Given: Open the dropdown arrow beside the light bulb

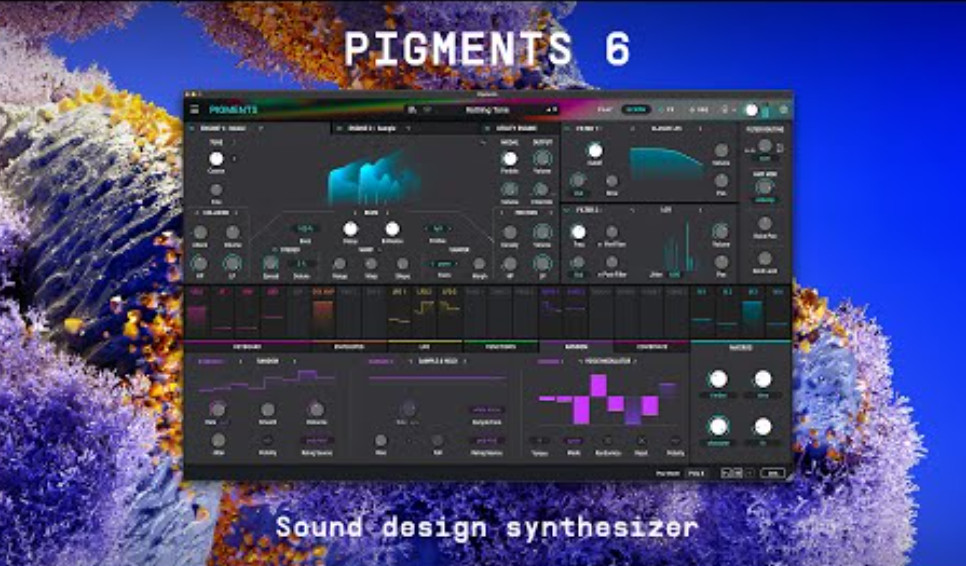Looking at the screenshot, I should click(x=734, y=110).
